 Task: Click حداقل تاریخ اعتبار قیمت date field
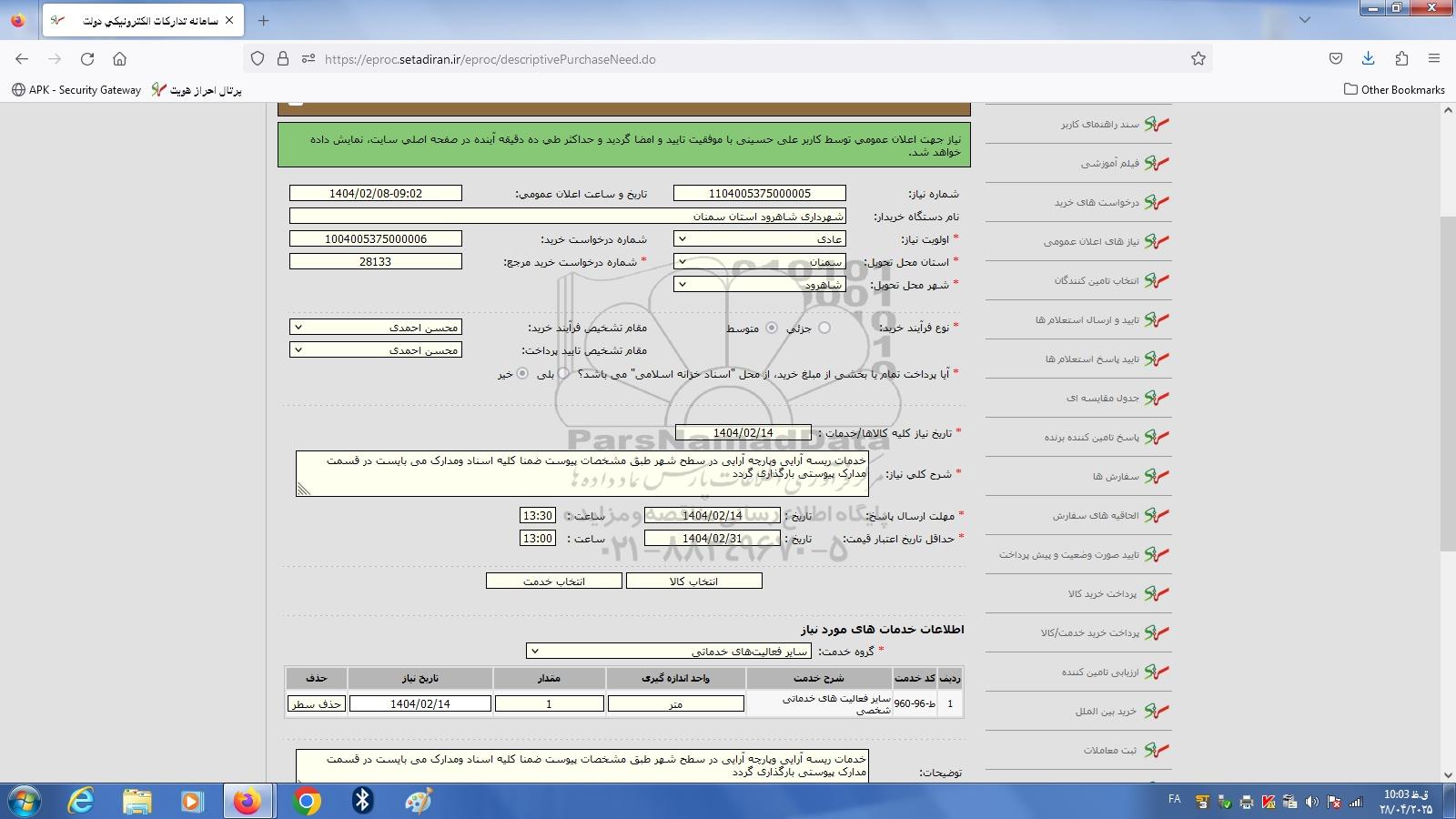click(713, 539)
